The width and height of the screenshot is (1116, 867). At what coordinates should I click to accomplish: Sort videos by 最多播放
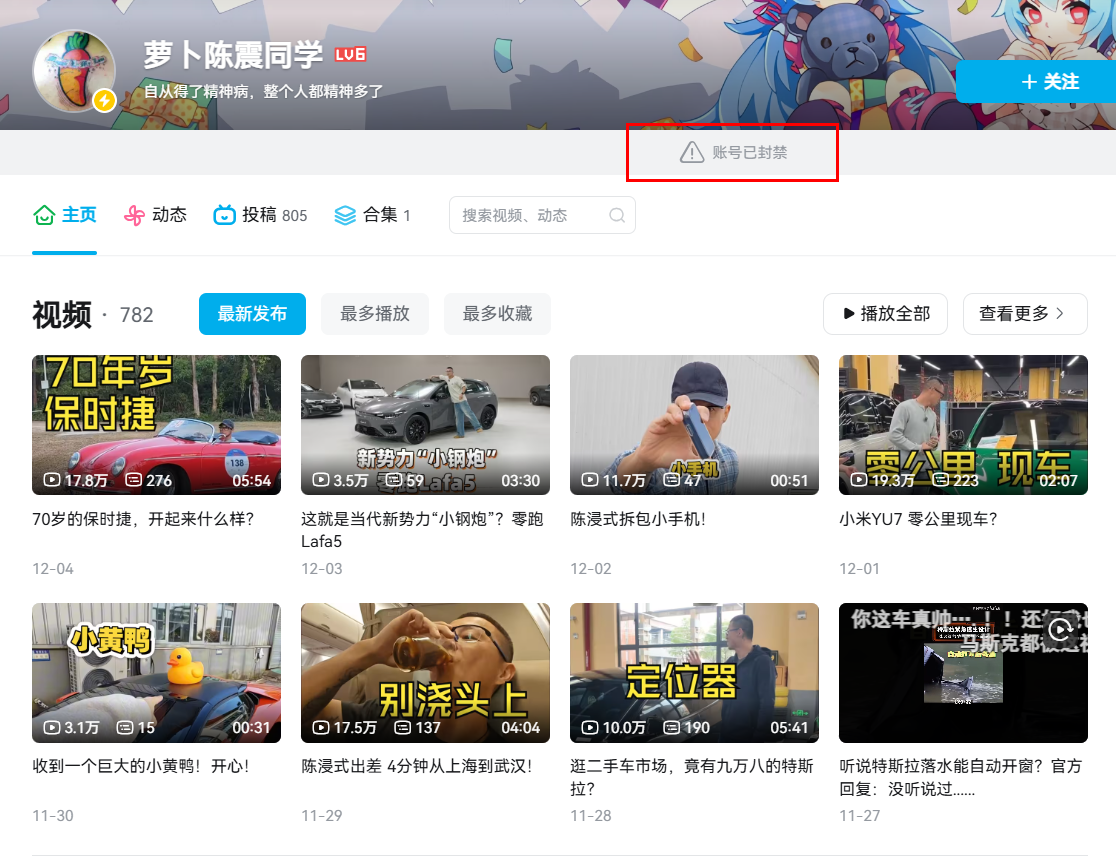coord(375,314)
